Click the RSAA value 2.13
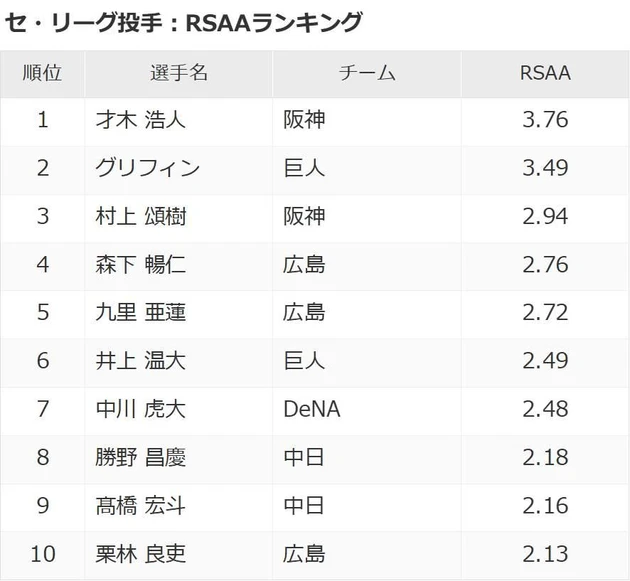Screen dimensions: 630x581 coord(545,553)
